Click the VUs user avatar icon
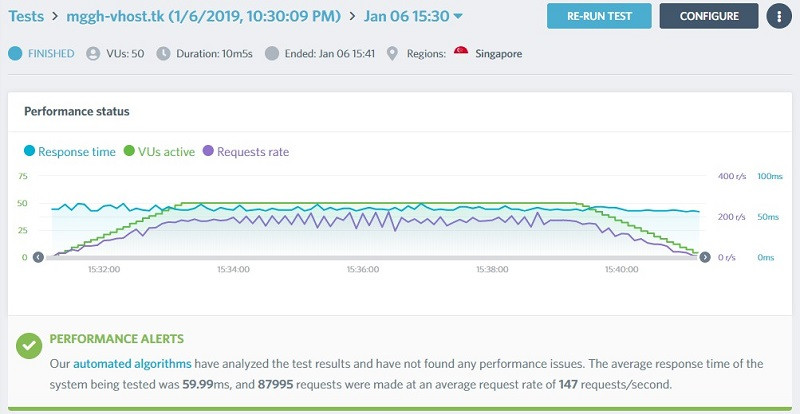The width and height of the screenshot is (800, 414). pyautogui.click(x=93, y=54)
